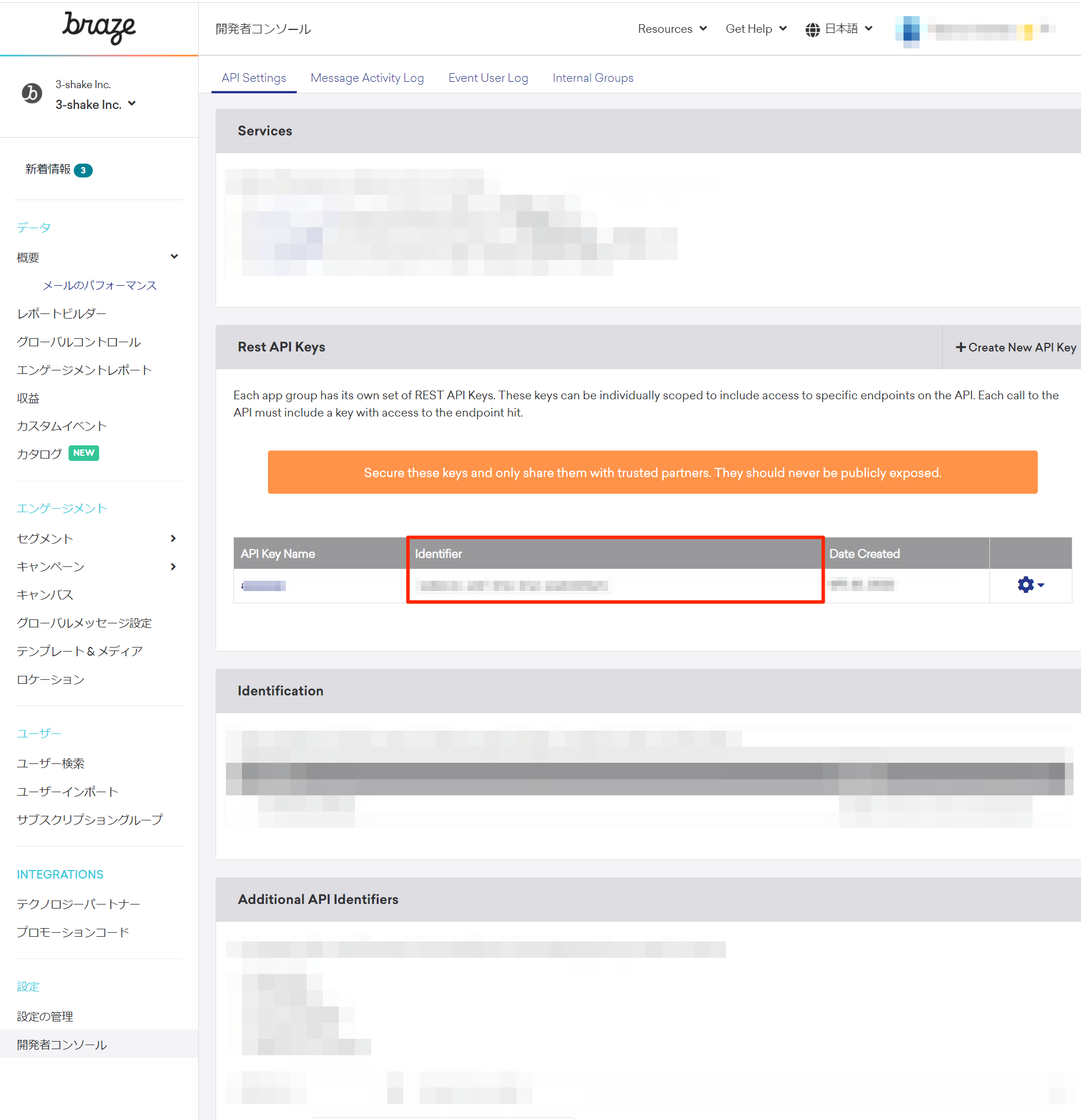
Task: Open プロモーションコード
Action: [73, 932]
